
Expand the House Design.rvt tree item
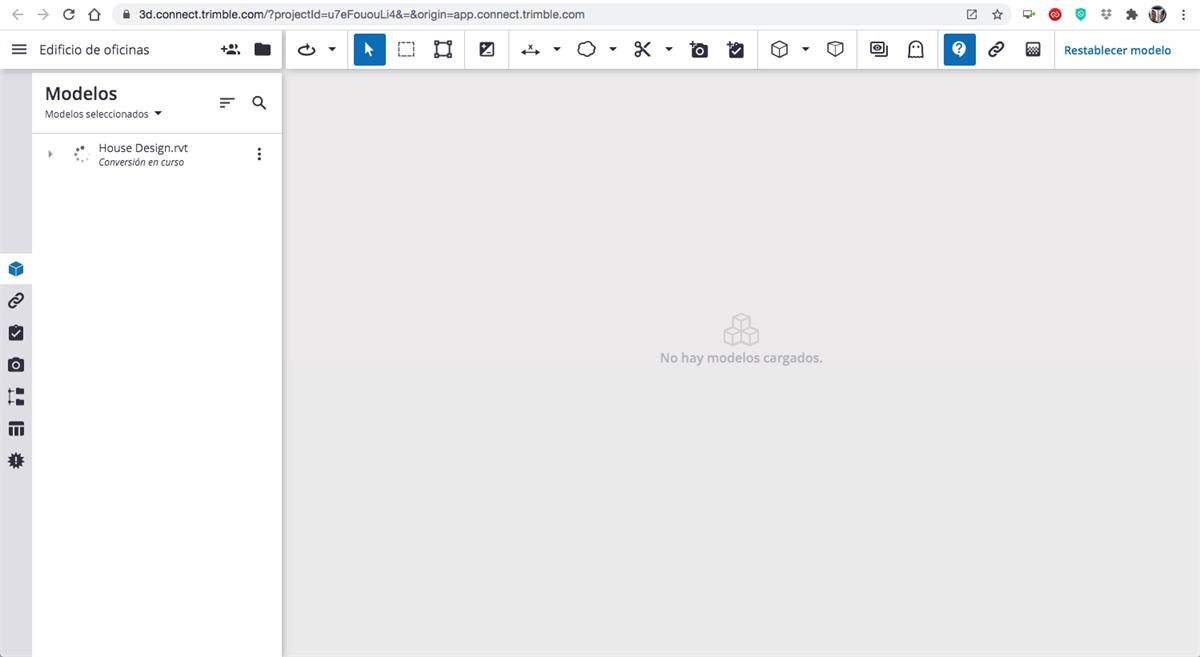(x=49, y=154)
